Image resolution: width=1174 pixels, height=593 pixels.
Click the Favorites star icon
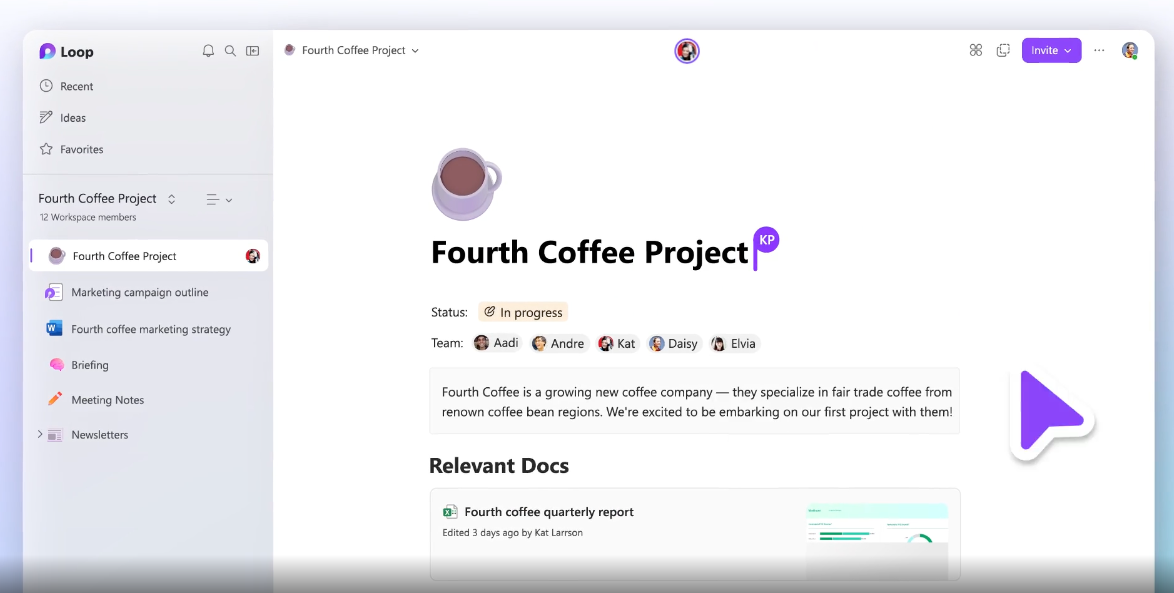(x=46, y=148)
